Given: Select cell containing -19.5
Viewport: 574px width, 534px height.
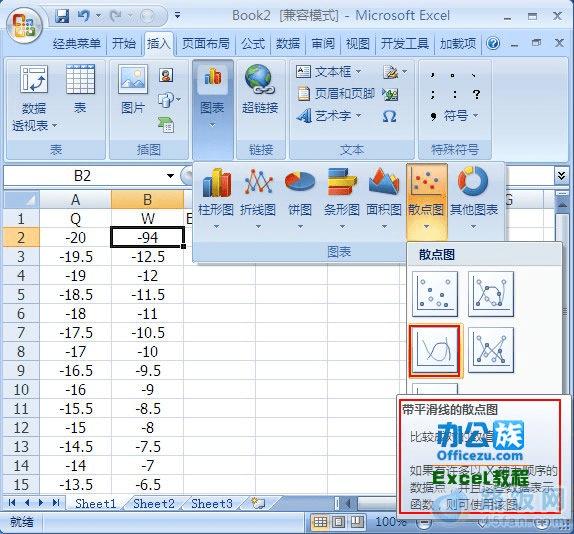Looking at the screenshot, I should click(75, 257).
